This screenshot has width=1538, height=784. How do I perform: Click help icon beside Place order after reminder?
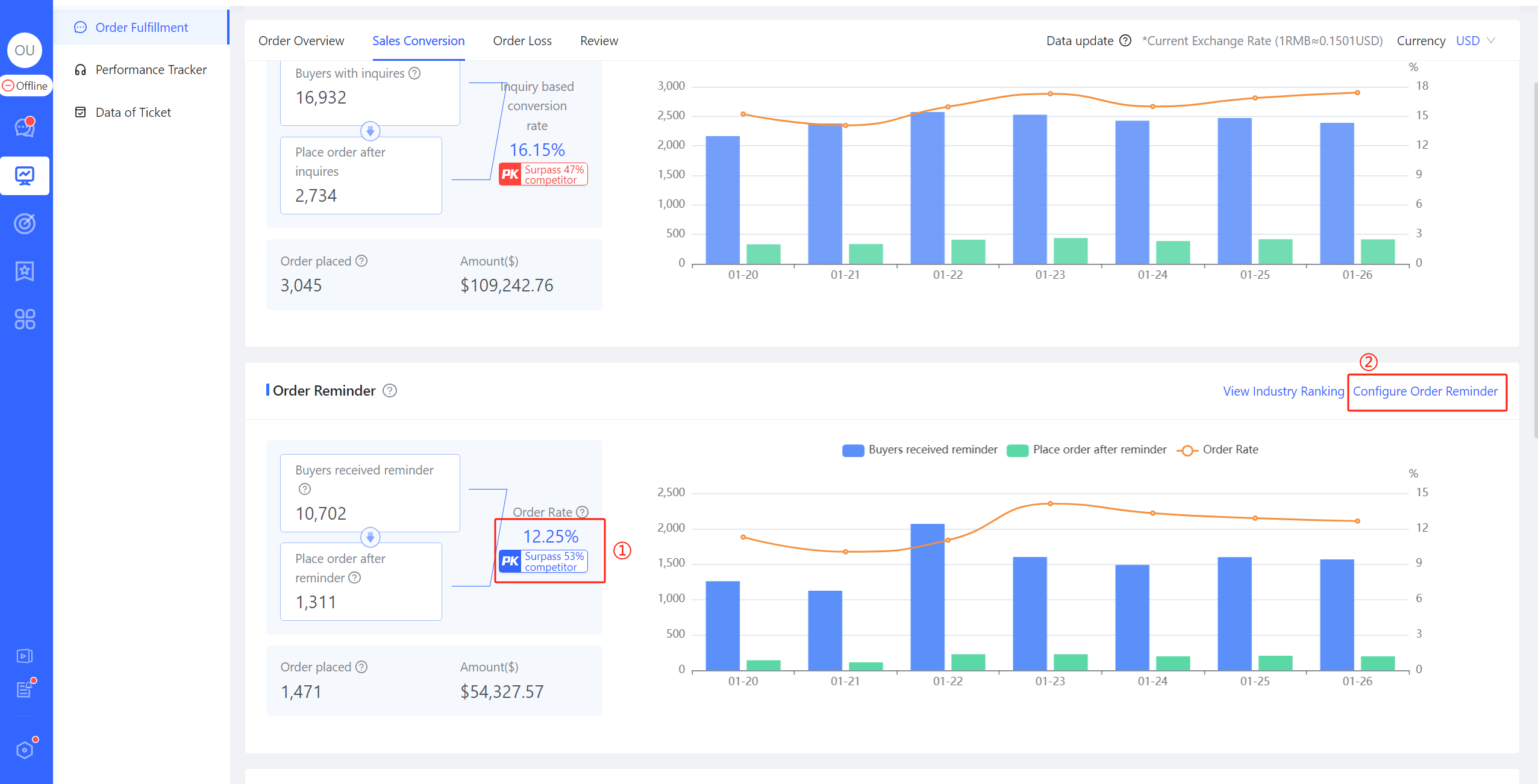click(x=355, y=577)
